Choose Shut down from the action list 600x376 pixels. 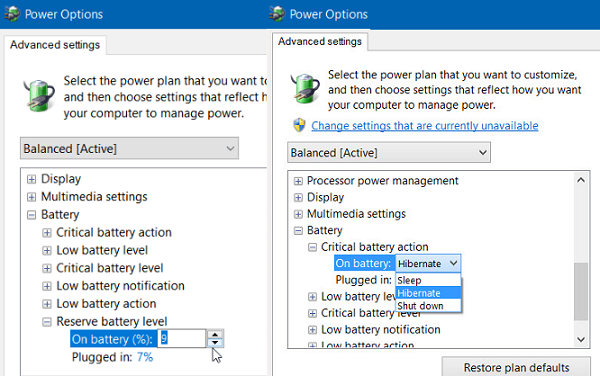click(428, 306)
